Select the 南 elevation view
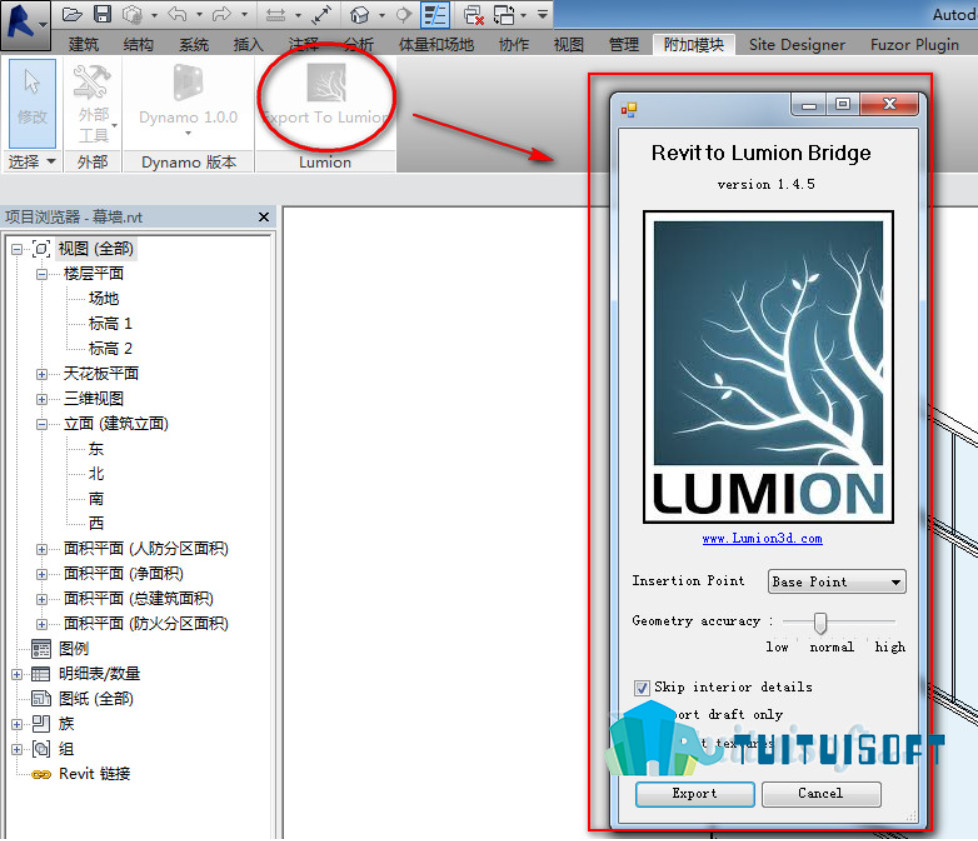Image resolution: width=978 pixels, height=841 pixels. pos(96,499)
